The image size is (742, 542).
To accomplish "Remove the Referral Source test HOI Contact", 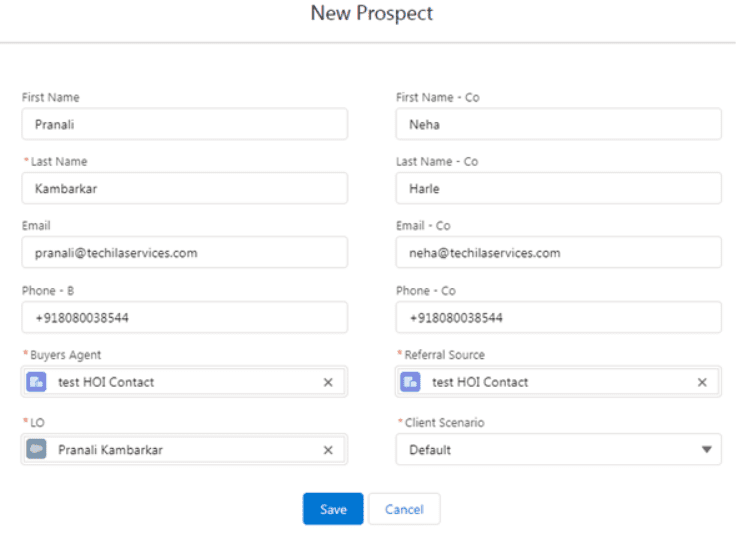I will 702,382.
